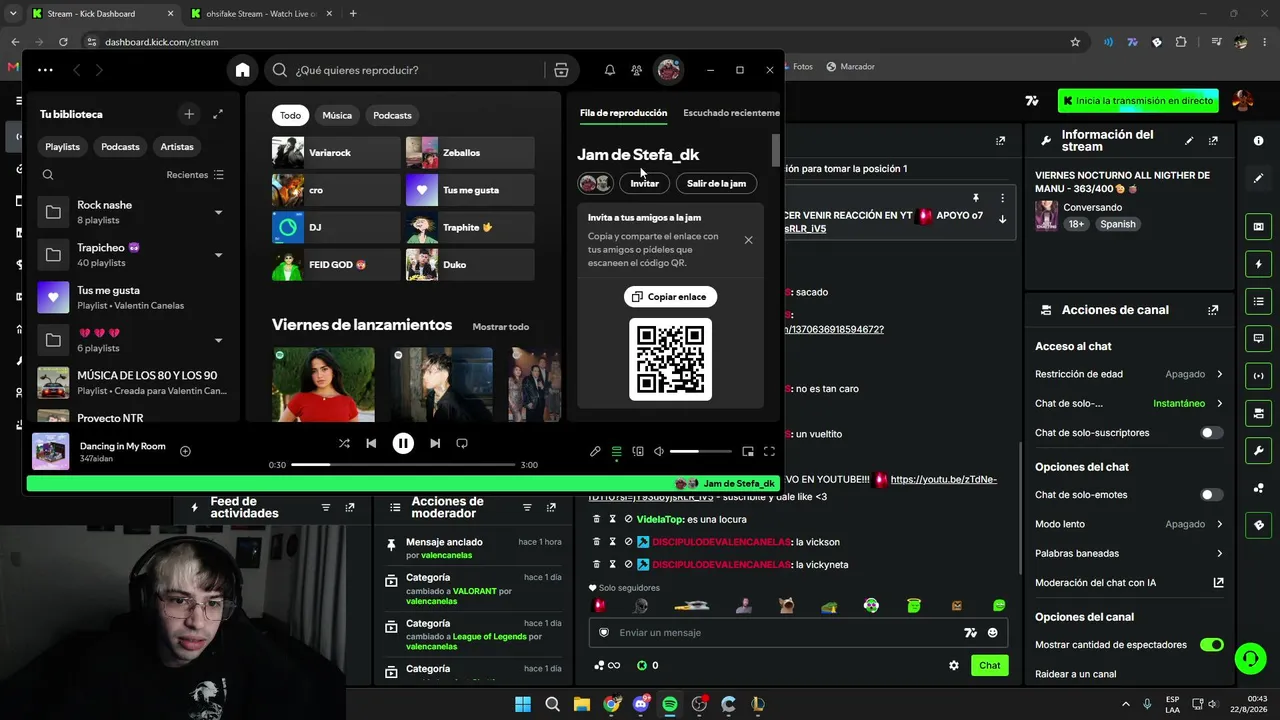Filter library by Playlists
The height and width of the screenshot is (720, 1280).
point(62,147)
